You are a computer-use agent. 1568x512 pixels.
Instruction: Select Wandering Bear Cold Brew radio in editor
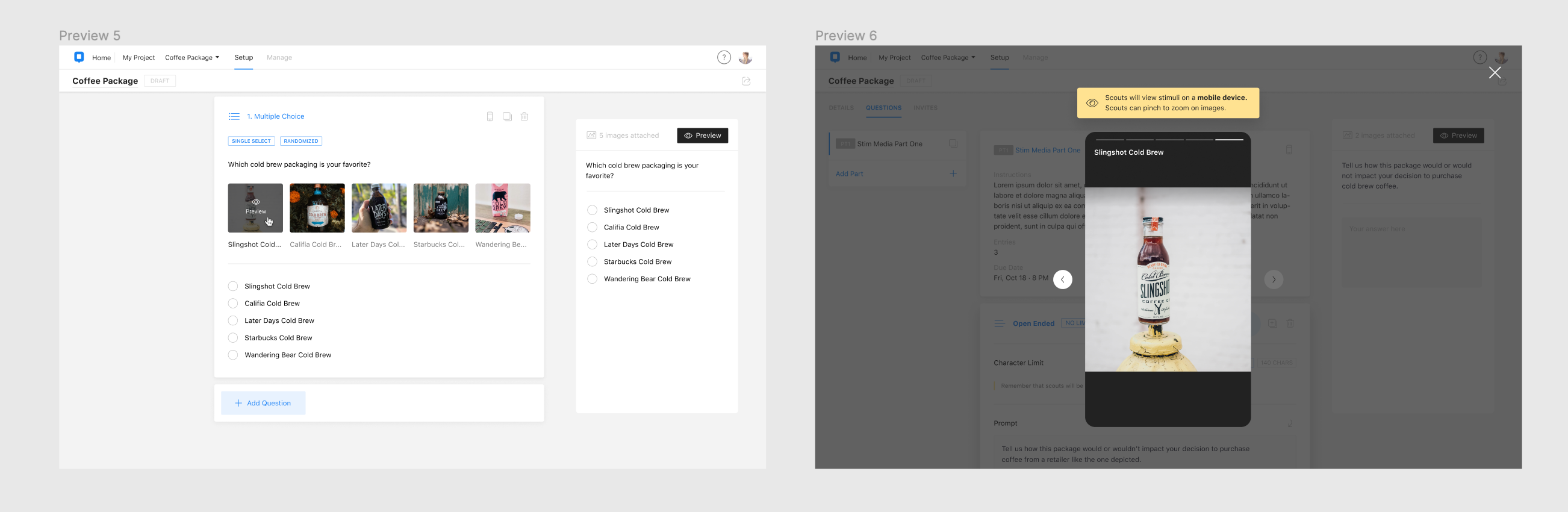(x=233, y=355)
